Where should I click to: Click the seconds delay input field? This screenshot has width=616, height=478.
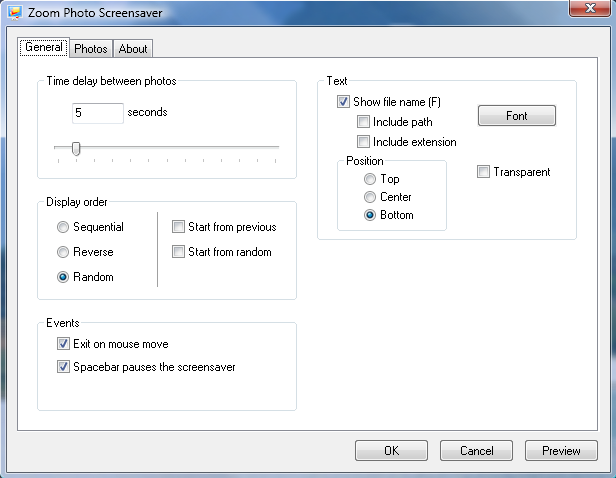click(98, 113)
